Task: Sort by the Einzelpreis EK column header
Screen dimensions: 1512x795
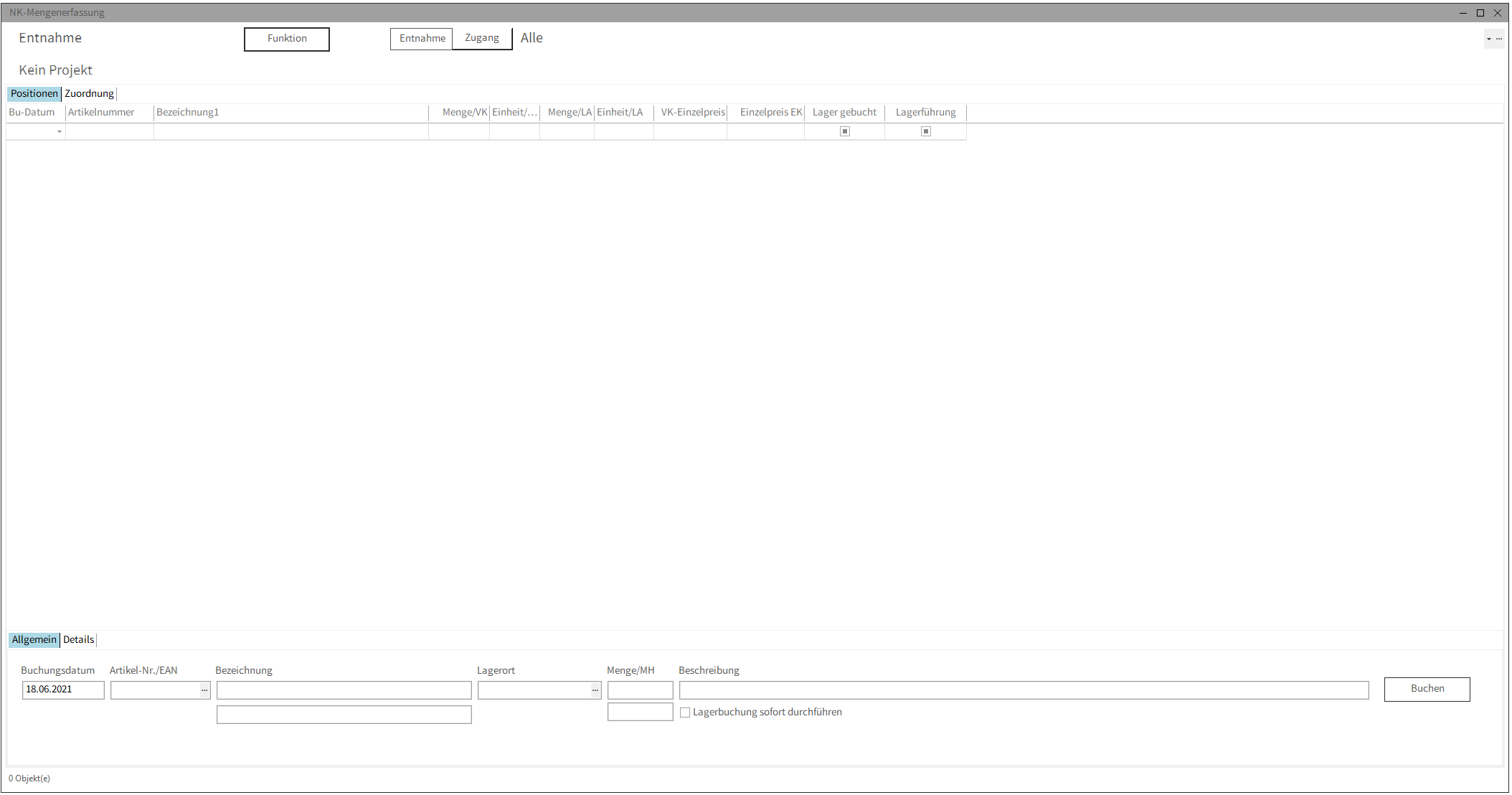Action: click(766, 113)
